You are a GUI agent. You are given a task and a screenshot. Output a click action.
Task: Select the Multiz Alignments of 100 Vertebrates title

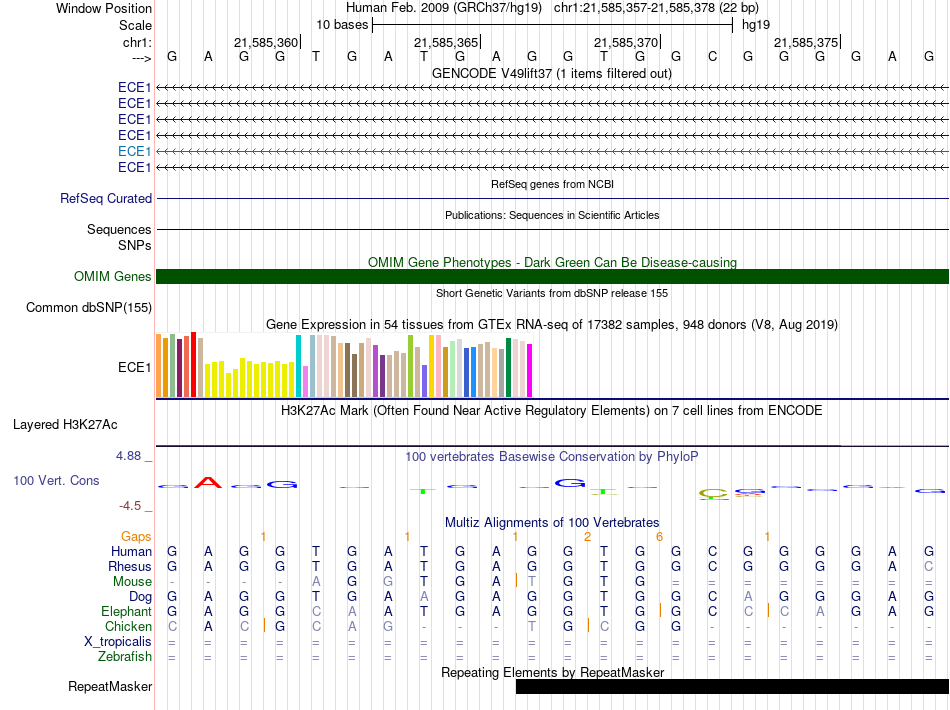[x=552, y=523]
